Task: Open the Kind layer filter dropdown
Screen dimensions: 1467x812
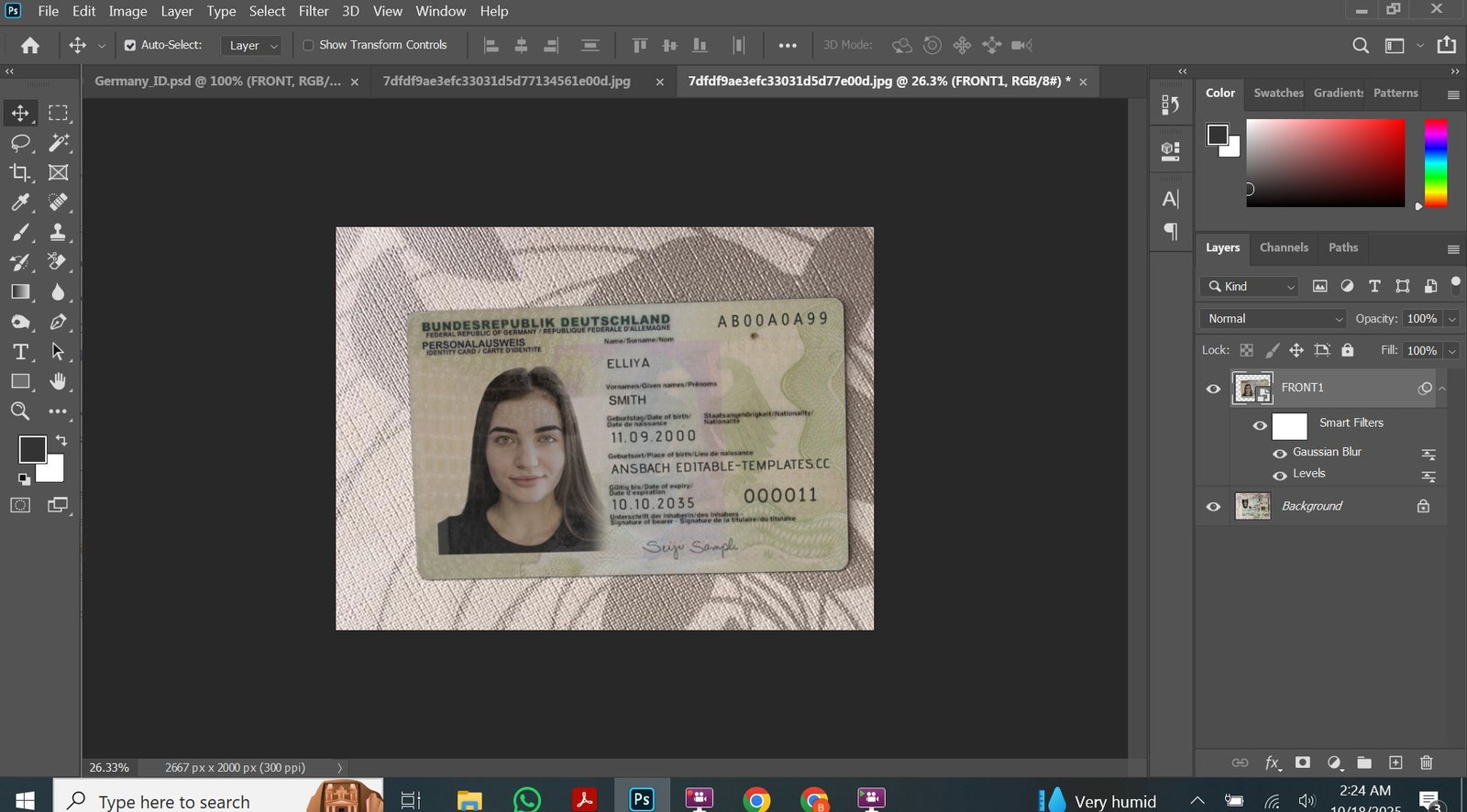Action: click(1251, 286)
